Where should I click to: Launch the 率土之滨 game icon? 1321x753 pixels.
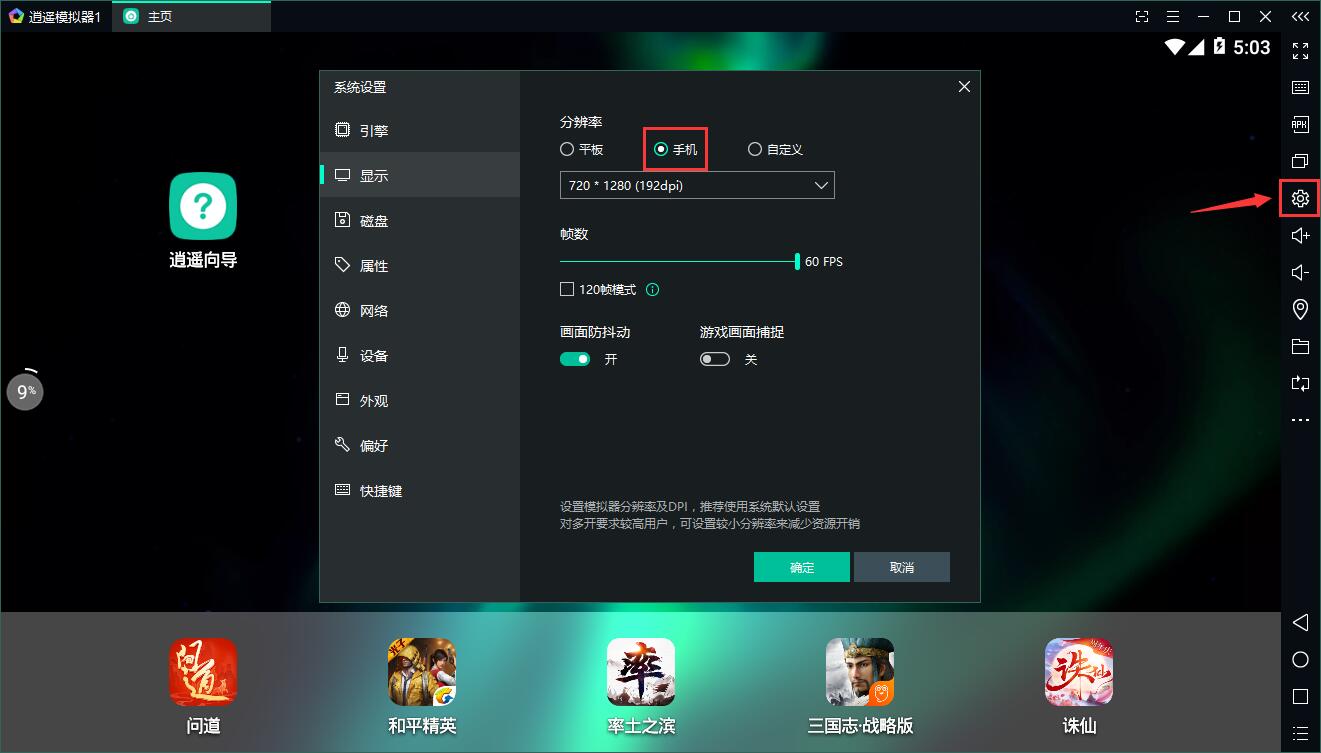pos(641,672)
